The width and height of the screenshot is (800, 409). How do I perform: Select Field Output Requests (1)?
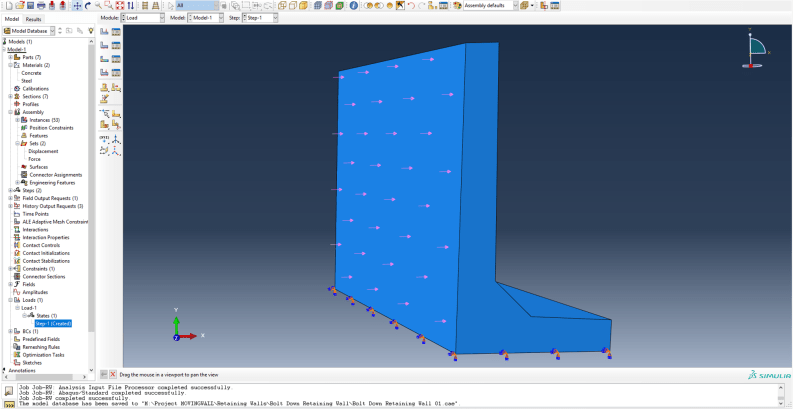(50, 198)
